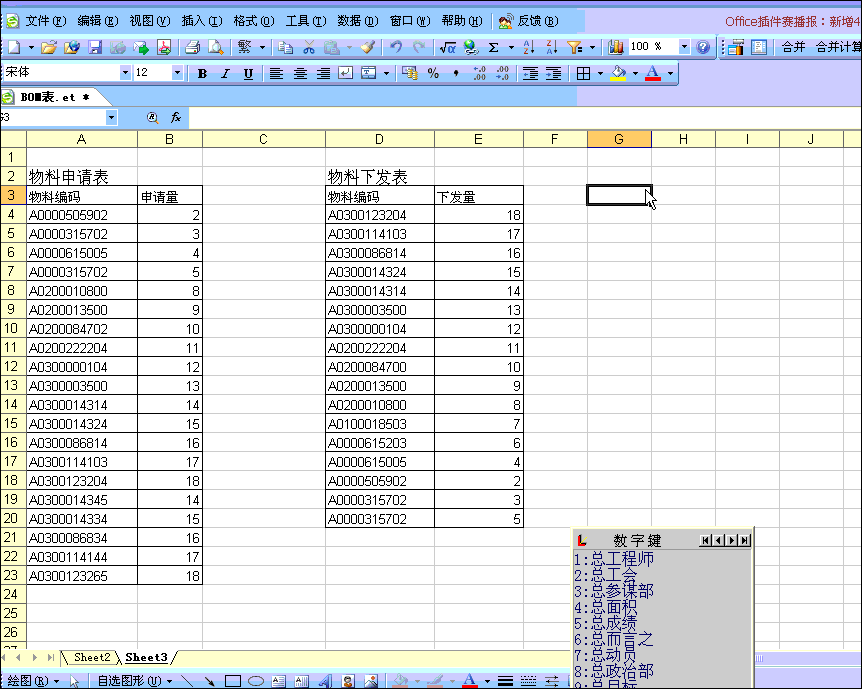The image size is (862, 689).
Task: Toggle wrap text in cell
Action: coord(345,73)
